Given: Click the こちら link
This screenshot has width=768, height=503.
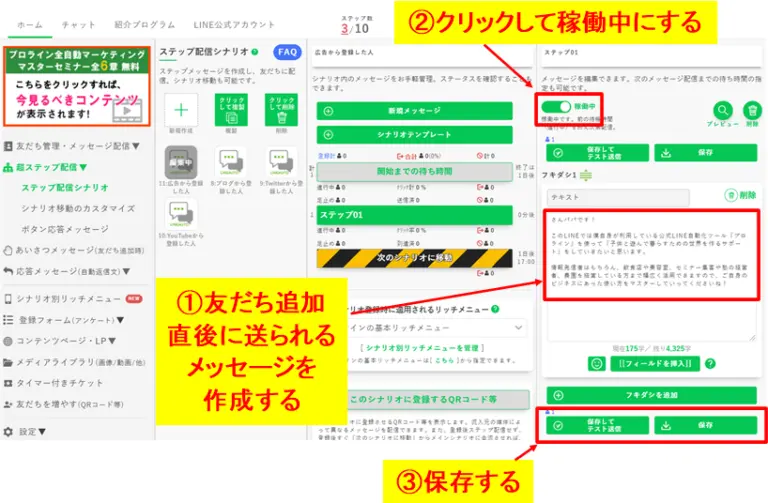Looking at the screenshot, I should [444, 360].
